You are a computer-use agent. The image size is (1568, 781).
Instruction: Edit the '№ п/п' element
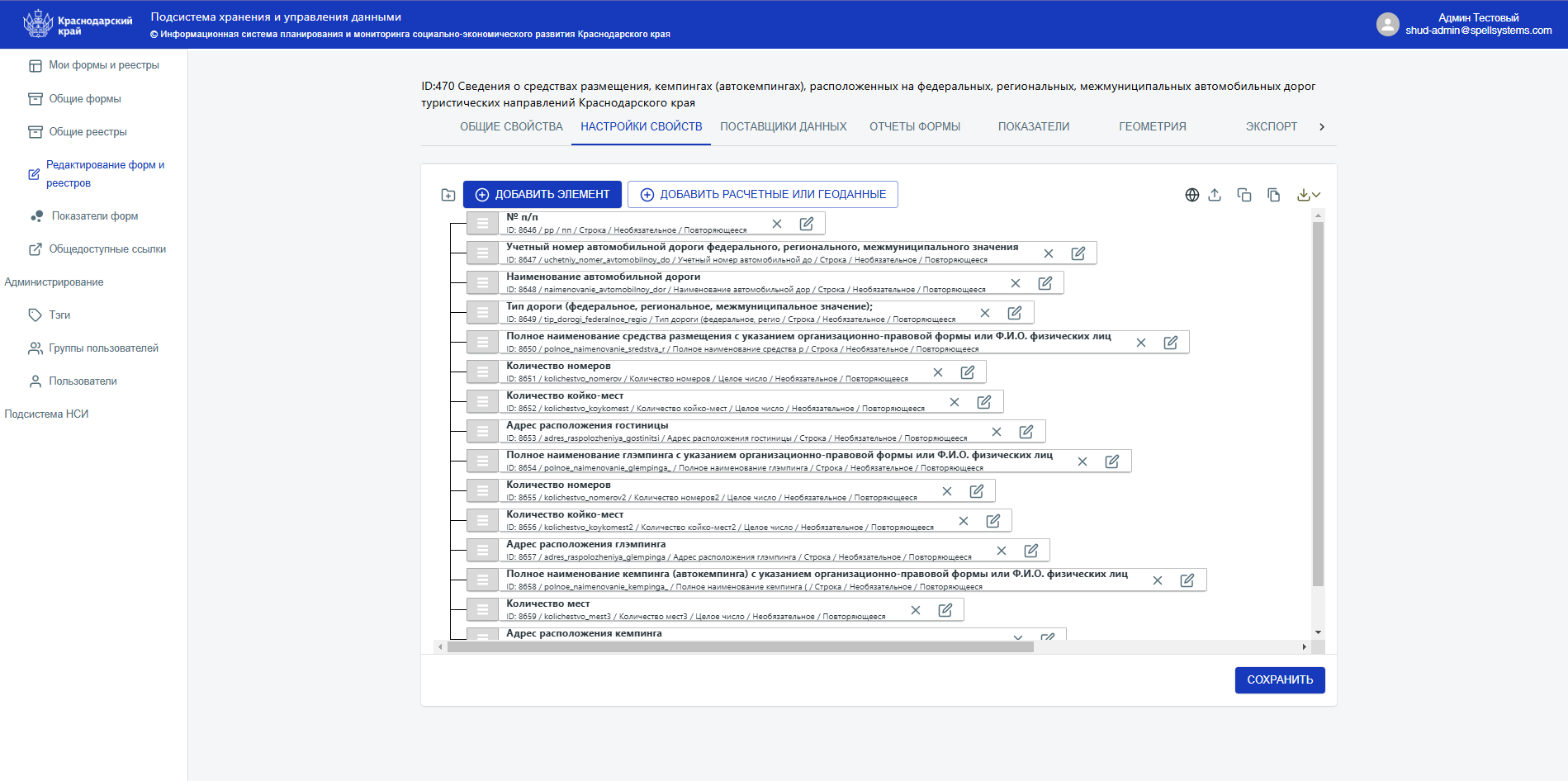[807, 224]
